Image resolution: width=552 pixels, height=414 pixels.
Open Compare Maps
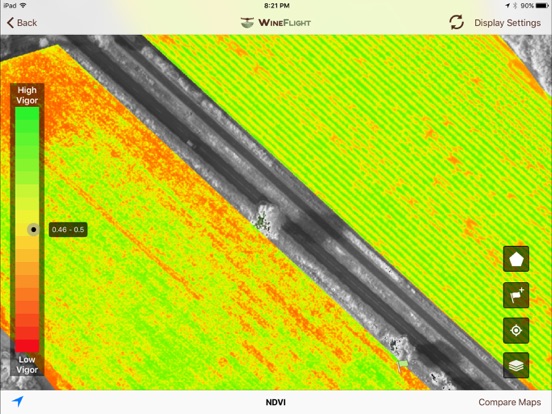point(509,402)
